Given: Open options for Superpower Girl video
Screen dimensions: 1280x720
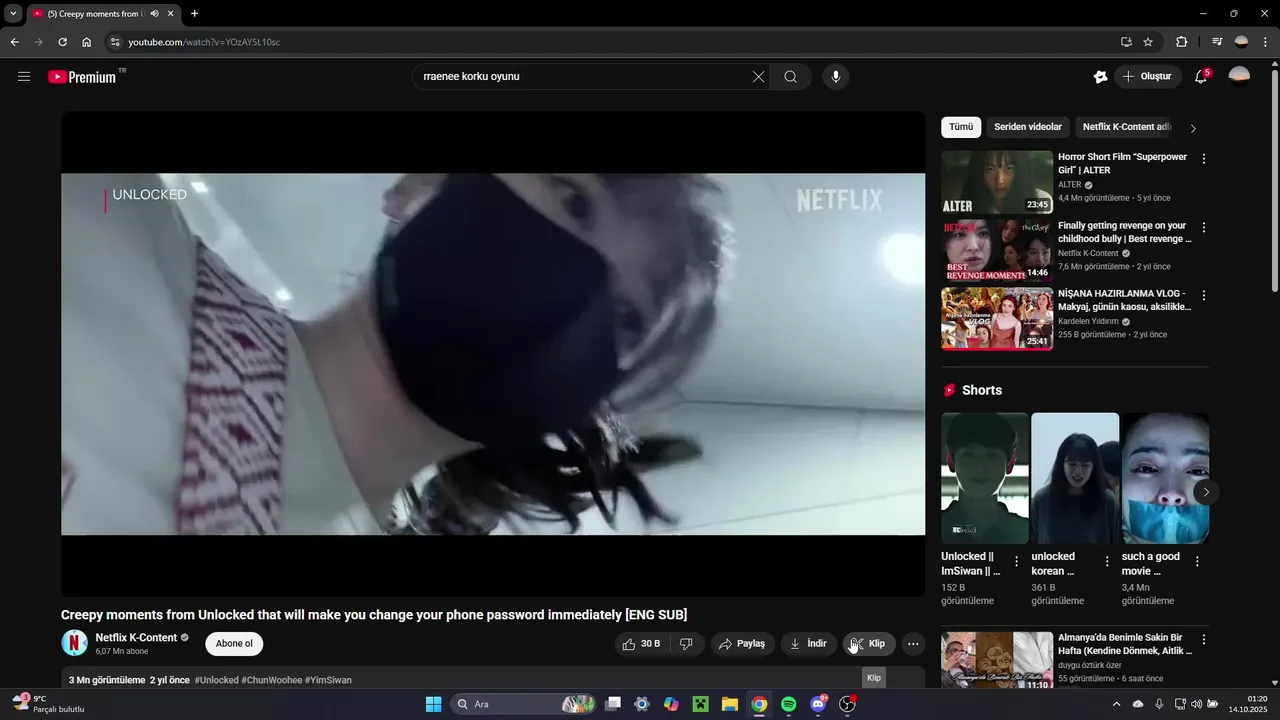Looking at the screenshot, I should click(x=1204, y=159).
